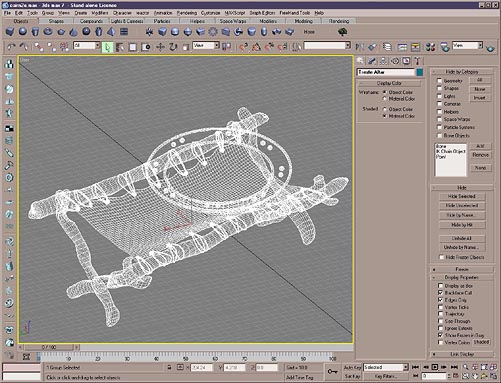This screenshot has height=383, width=501.
Task: Open the File menu
Action: point(7,13)
